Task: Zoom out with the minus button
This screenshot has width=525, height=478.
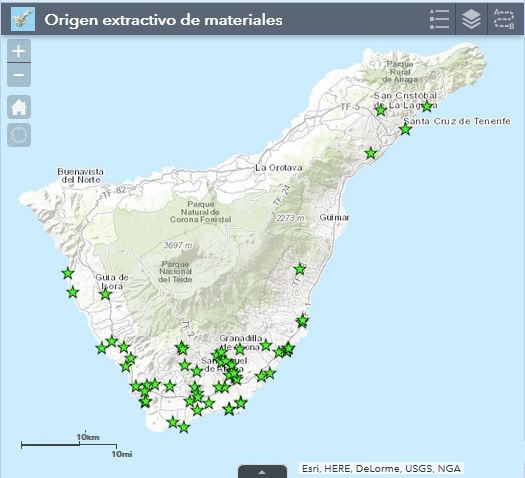Action: tap(19, 75)
